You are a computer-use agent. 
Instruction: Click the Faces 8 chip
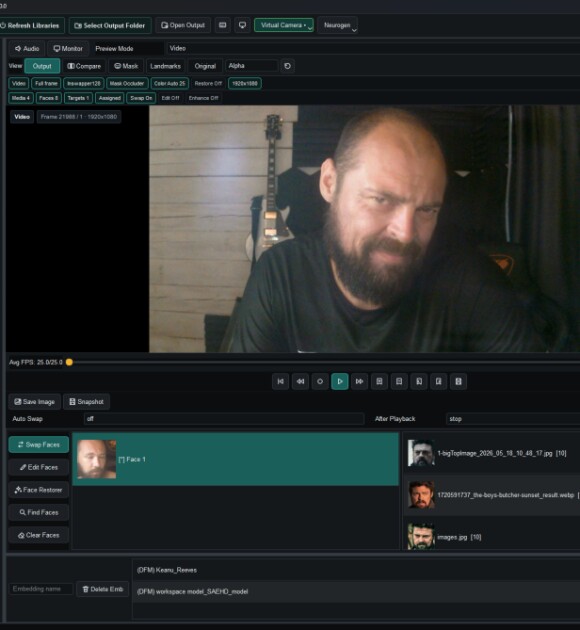(x=49, y=98)
